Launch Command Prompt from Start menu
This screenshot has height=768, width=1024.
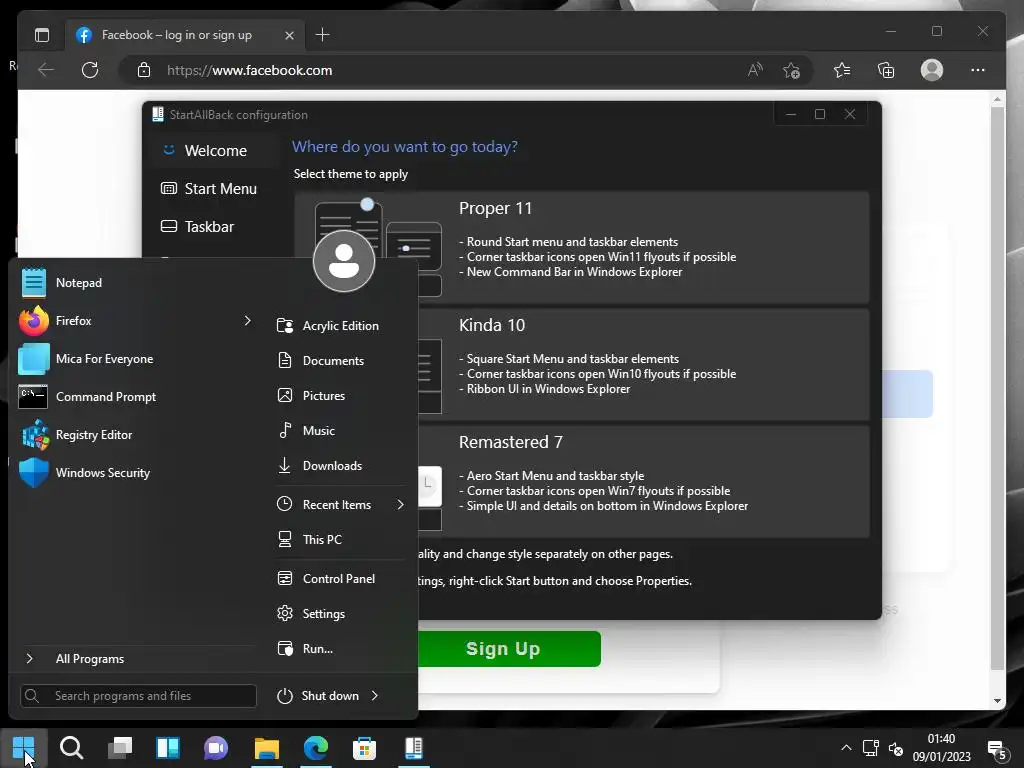pos(134,396)
